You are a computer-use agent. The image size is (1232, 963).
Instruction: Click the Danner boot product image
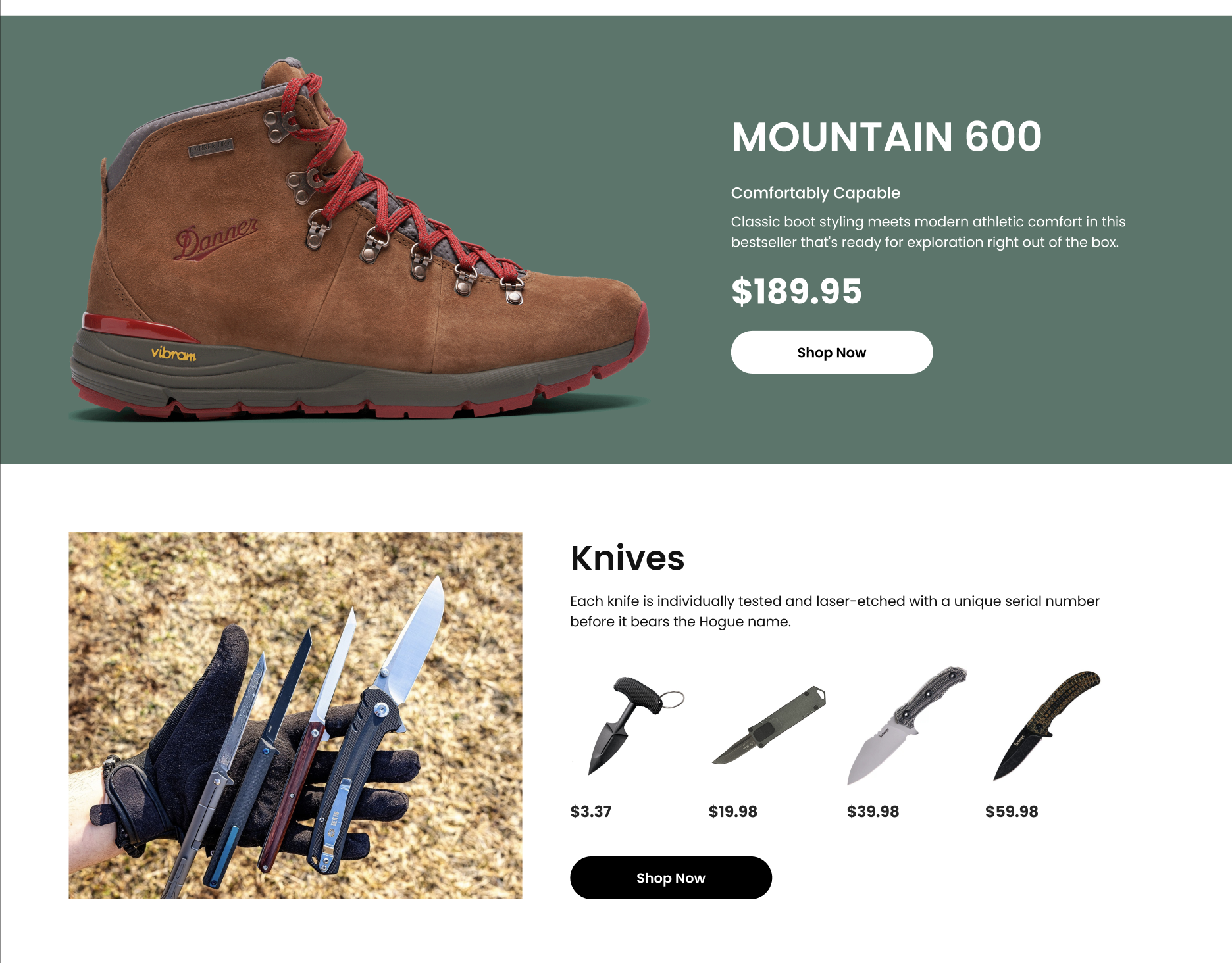(359, 239)
